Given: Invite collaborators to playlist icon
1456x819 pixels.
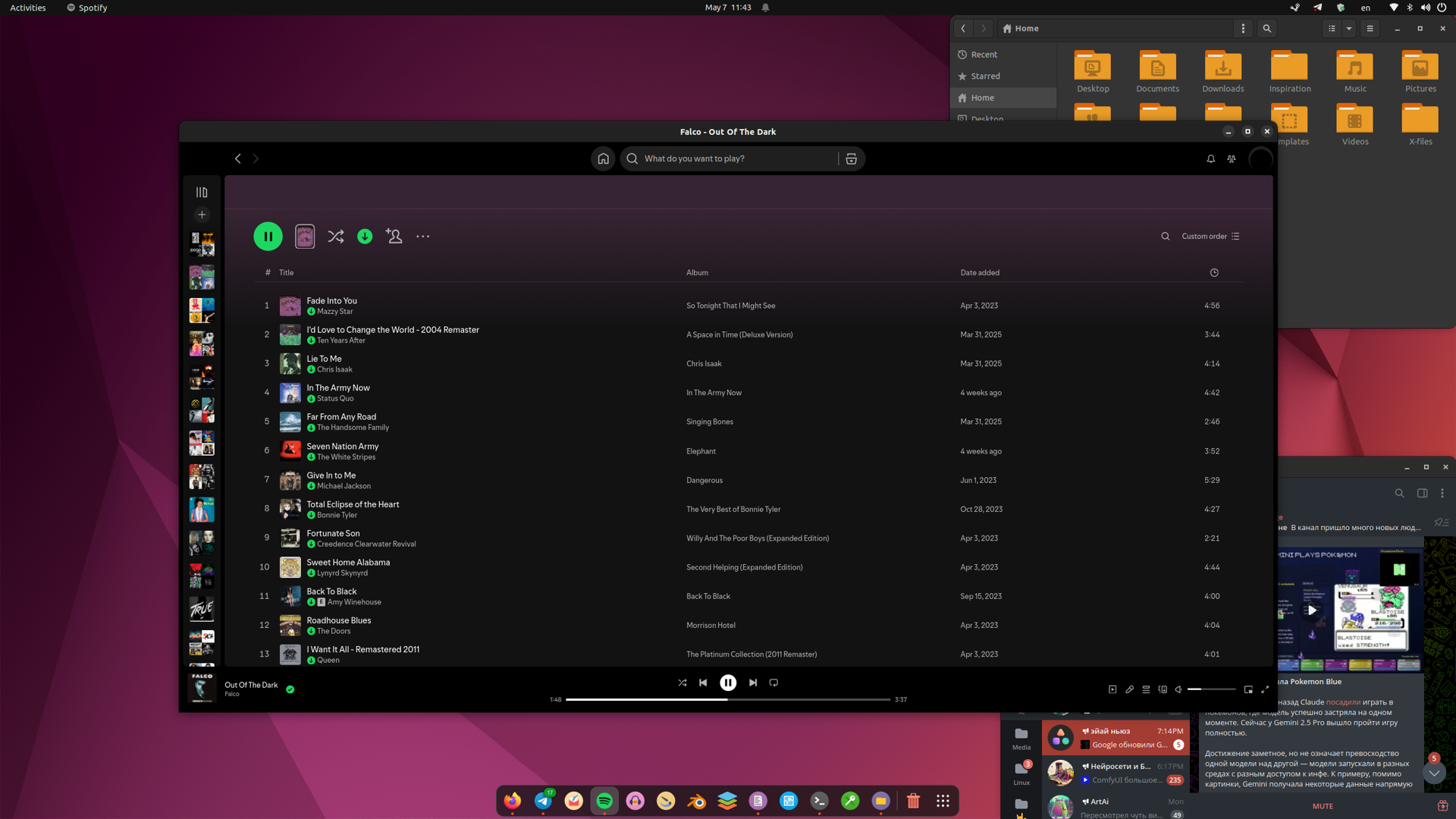Looking at the screenshot, I should pos(394,237).
